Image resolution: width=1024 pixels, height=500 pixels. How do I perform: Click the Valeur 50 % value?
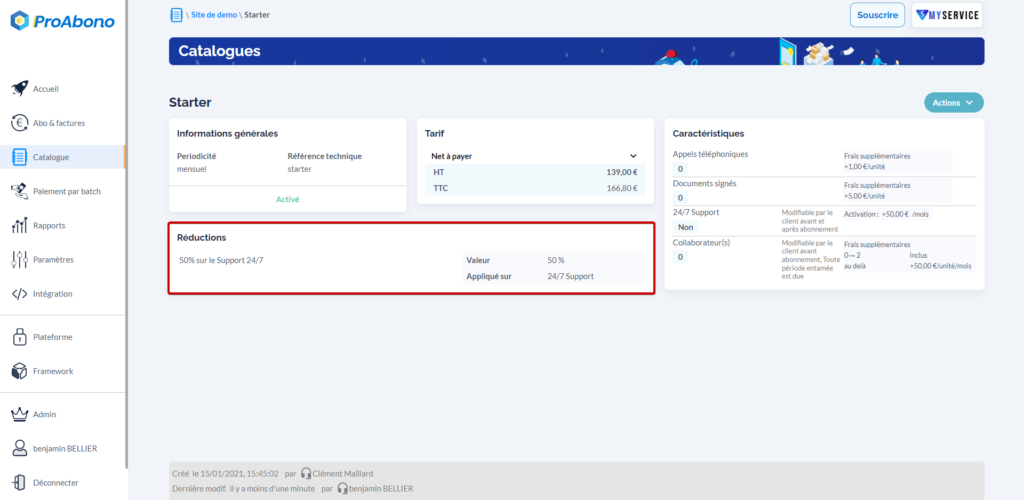click(556, 260)
